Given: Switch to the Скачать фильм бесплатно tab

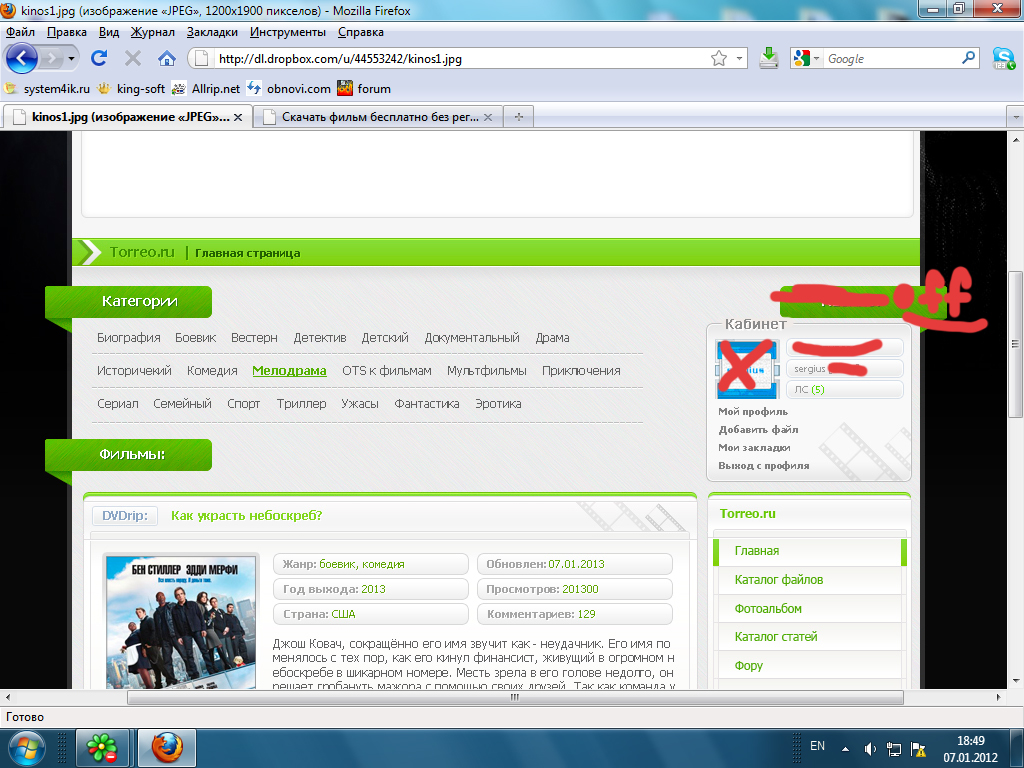Looking at the screenshot, I should click(x=377, y=117).
